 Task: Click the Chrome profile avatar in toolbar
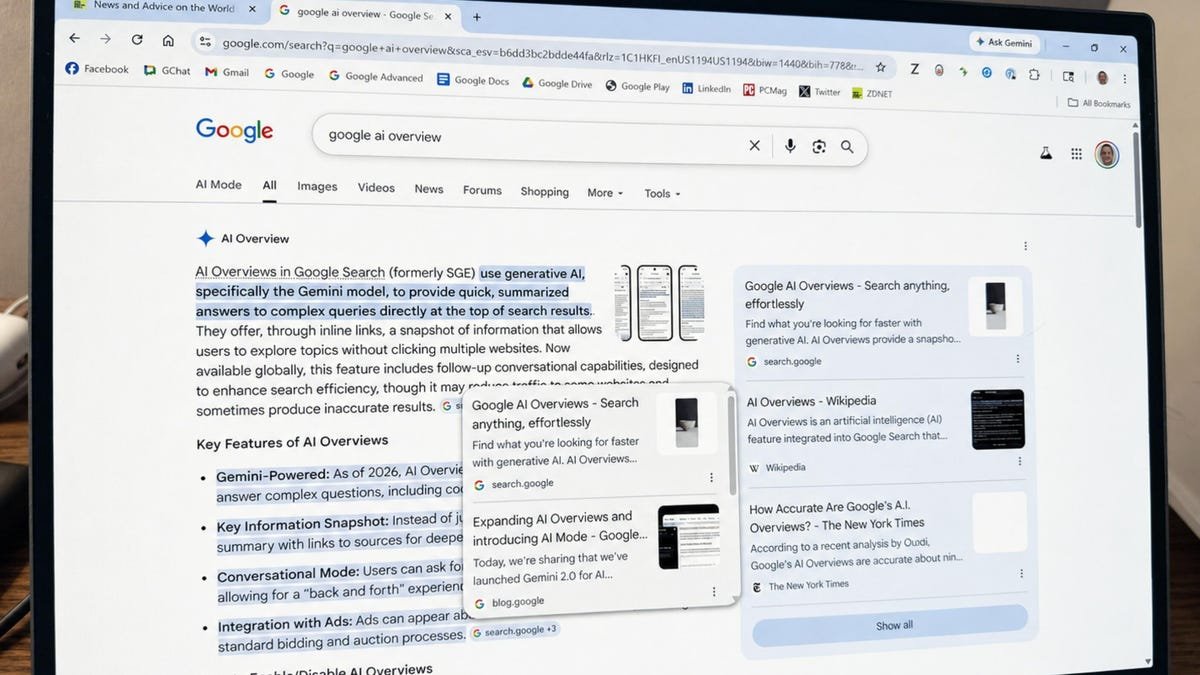[1102, 77]
